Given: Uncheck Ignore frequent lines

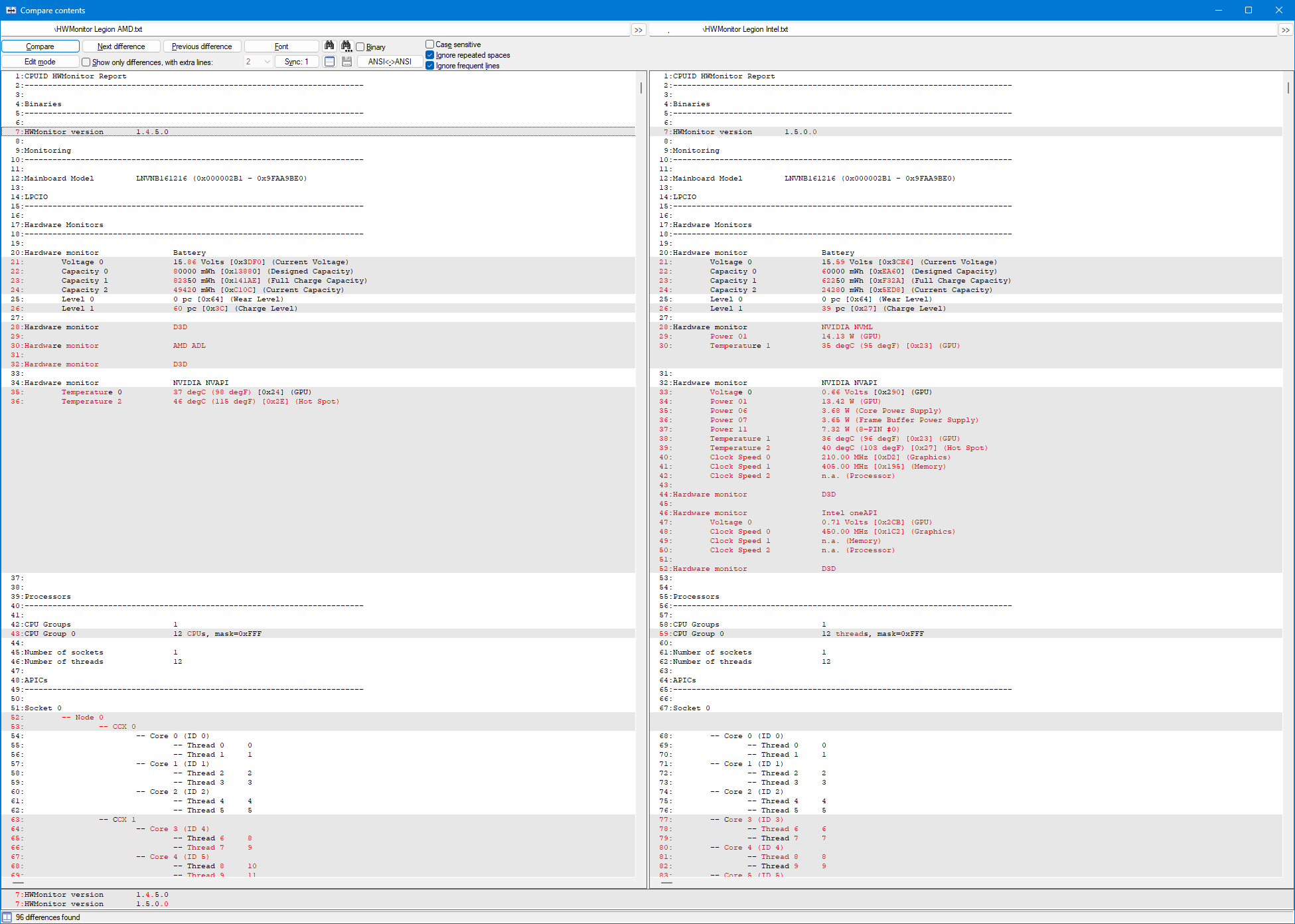Looking at the screenshot, I should click(x=429, y=66).
